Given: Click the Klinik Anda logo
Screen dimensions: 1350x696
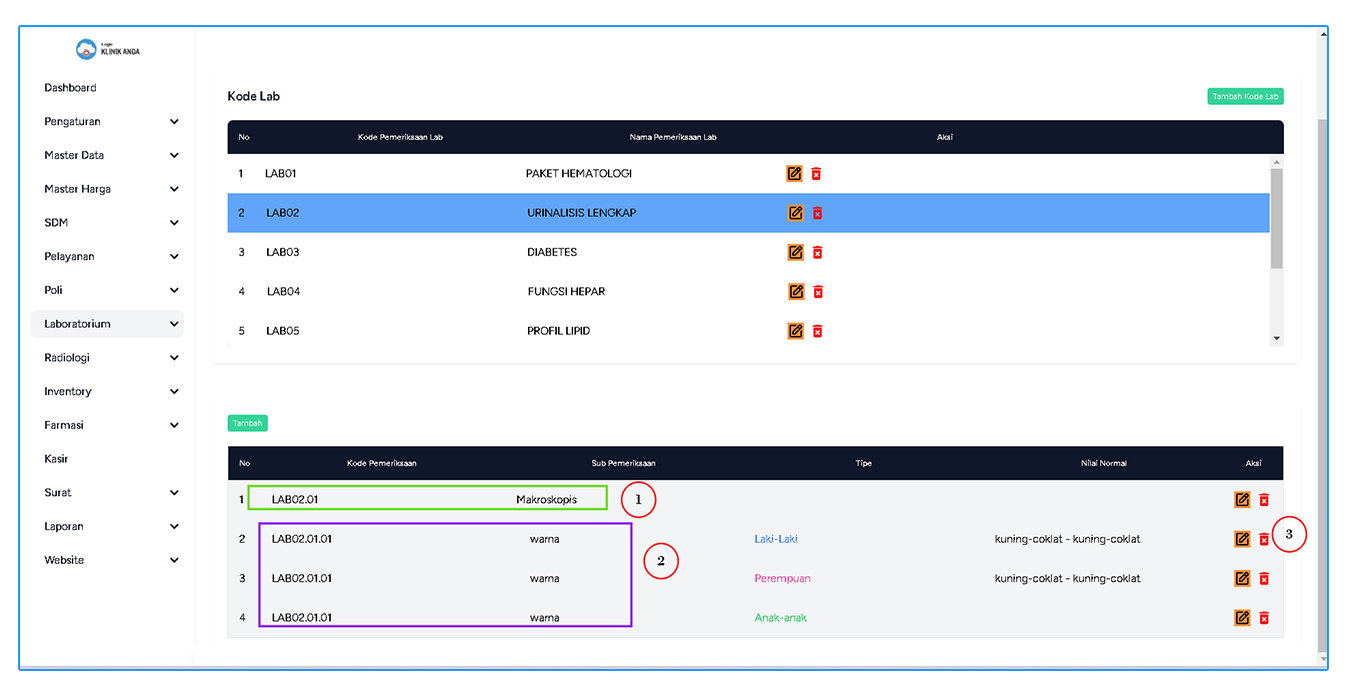Looking at the screenshot, I should 108,49.
